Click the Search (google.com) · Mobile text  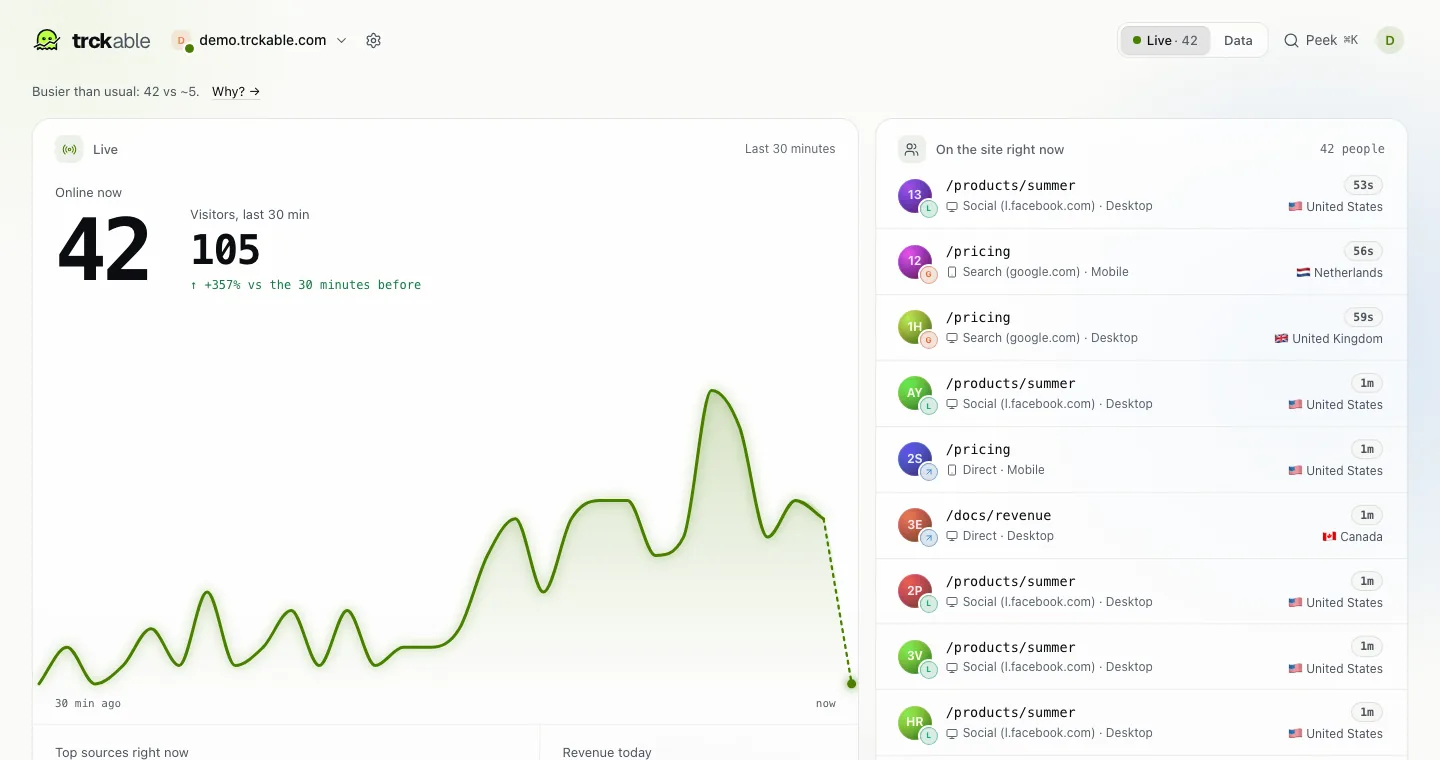click(1045, 272)
